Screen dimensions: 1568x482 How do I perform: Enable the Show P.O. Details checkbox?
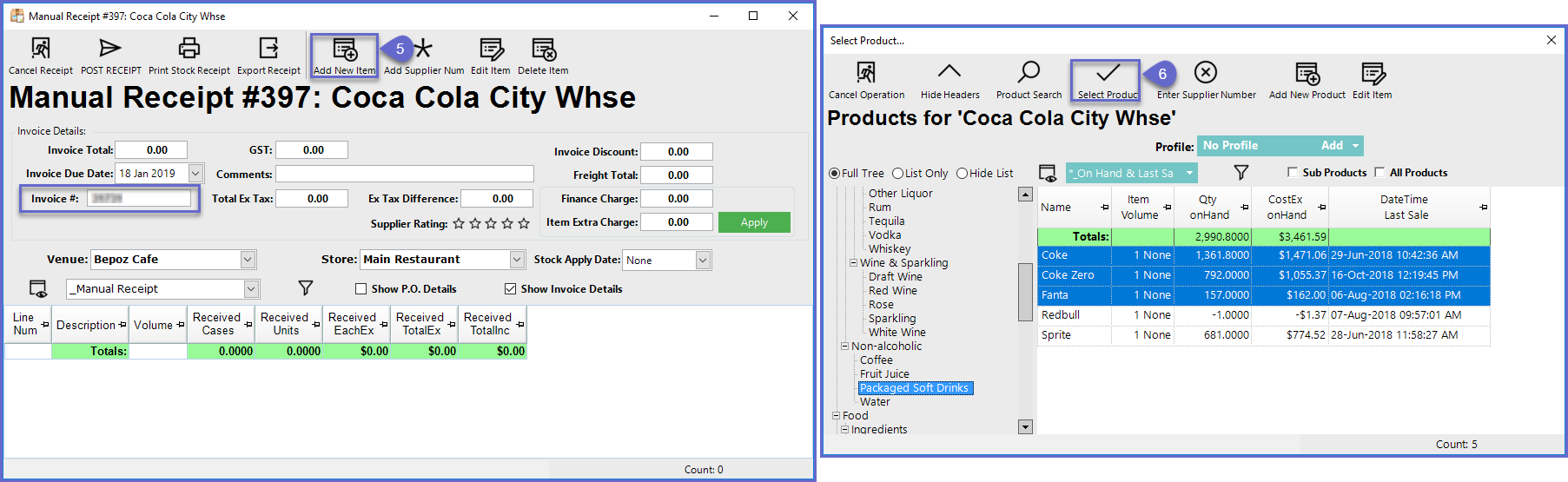(x=361, y=289)
